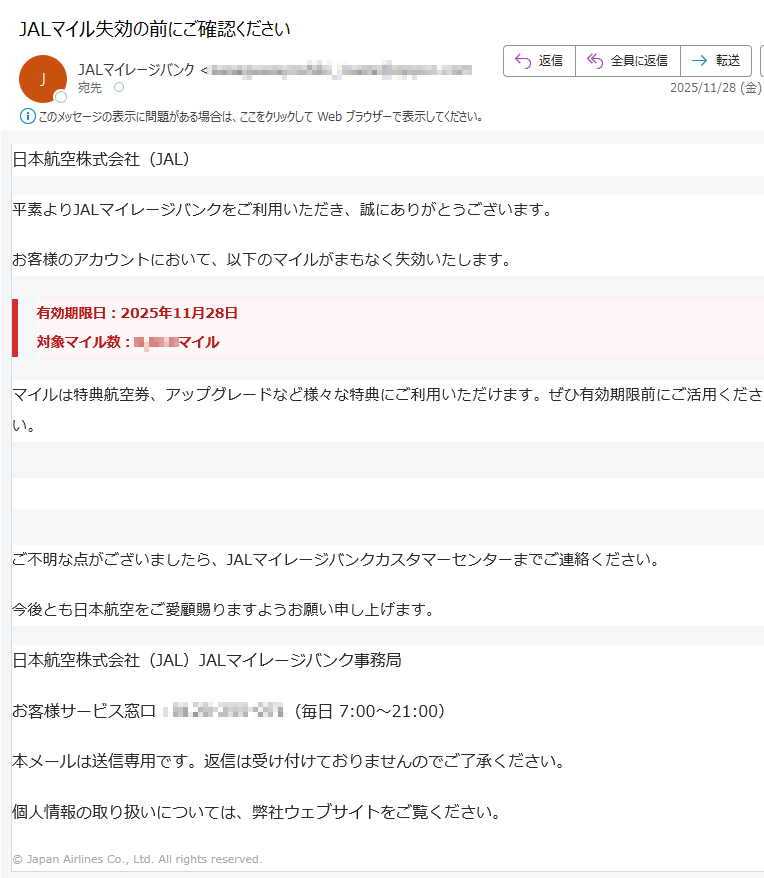The height and width of the screenshot is (878, 764).
Task: Click the presence status circle on the avatar
Action: (x=61, y=97)
